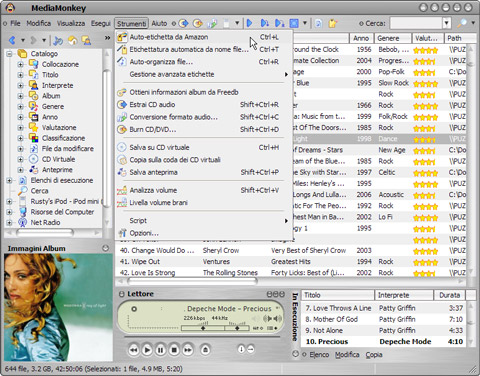The height and width of the screenshot is (376, 480).
Task: Sort tracks by the Genere column header
Action: pos(393,38)
